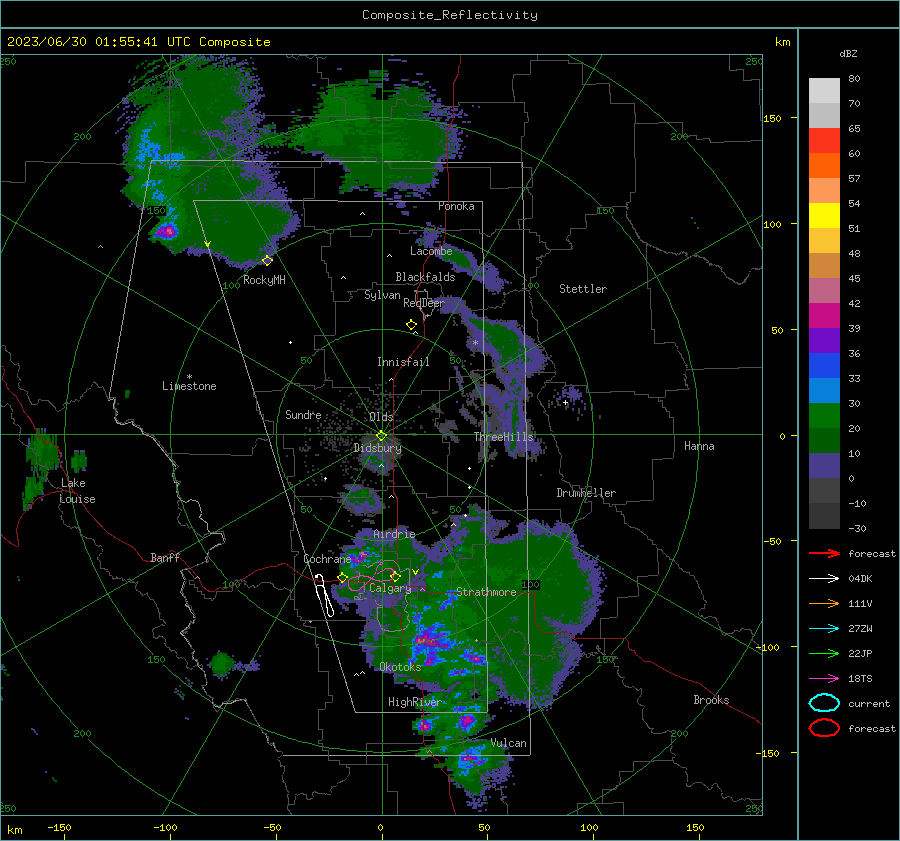Click the red 60–65 dBZ color swatch

pyautogui.click(x=824, y=141)
